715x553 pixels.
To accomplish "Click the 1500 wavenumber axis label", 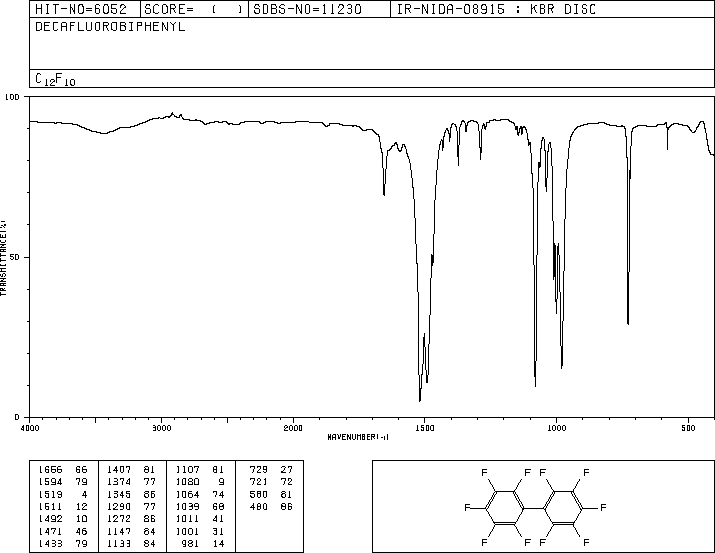I will point(425,428).
